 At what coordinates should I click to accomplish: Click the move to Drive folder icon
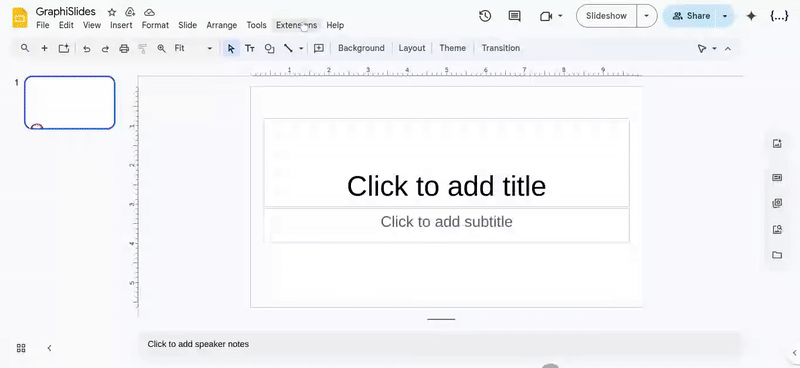coord(130,12)
